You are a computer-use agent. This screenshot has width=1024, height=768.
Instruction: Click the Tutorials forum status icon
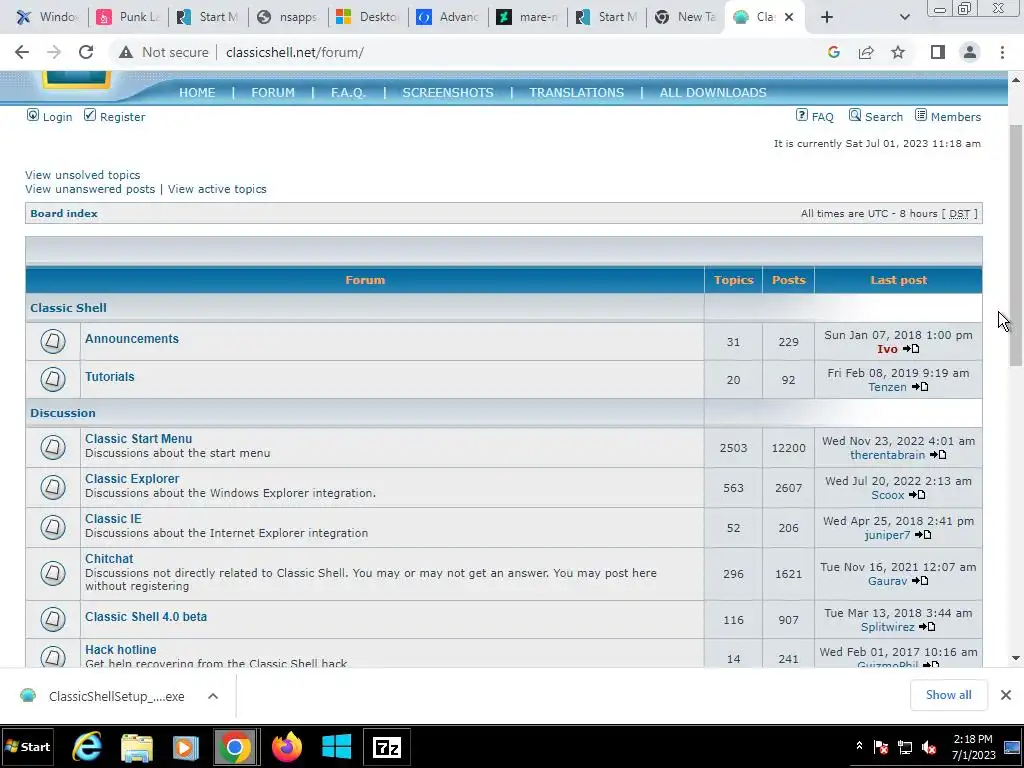point(53,379)
